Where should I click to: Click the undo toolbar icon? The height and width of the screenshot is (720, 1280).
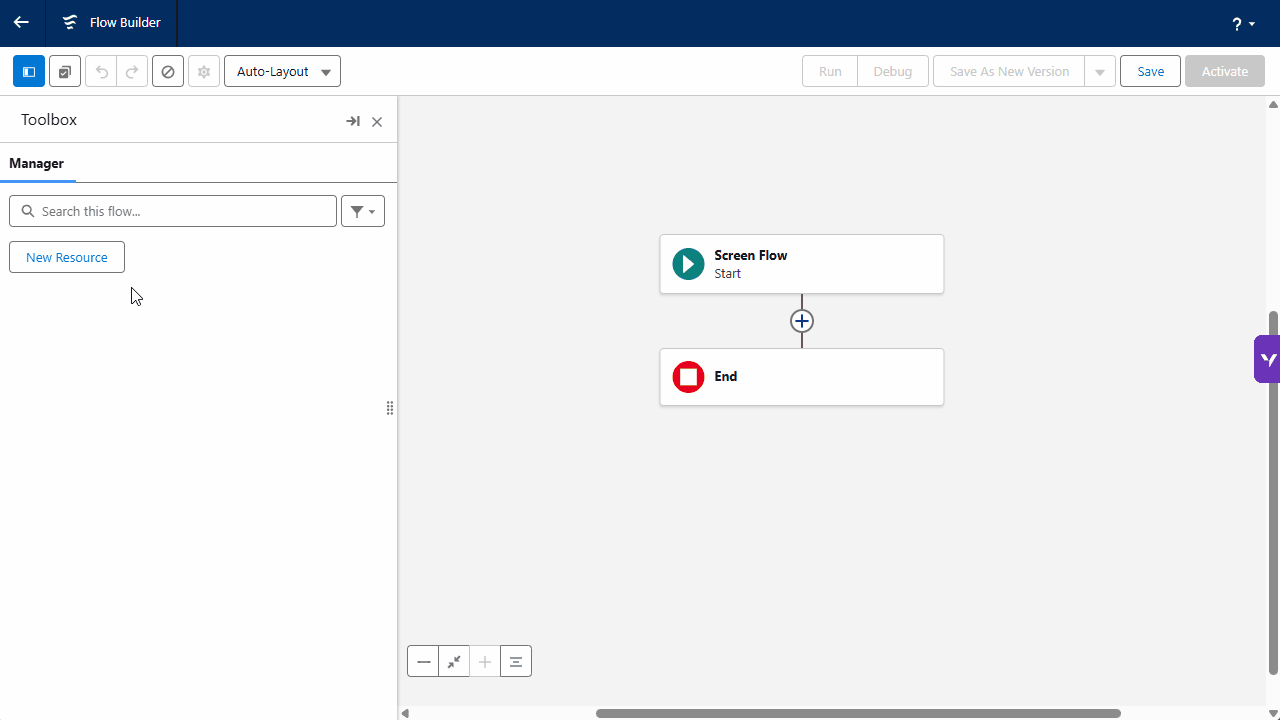pyautogui.click(x=101, y=72)
